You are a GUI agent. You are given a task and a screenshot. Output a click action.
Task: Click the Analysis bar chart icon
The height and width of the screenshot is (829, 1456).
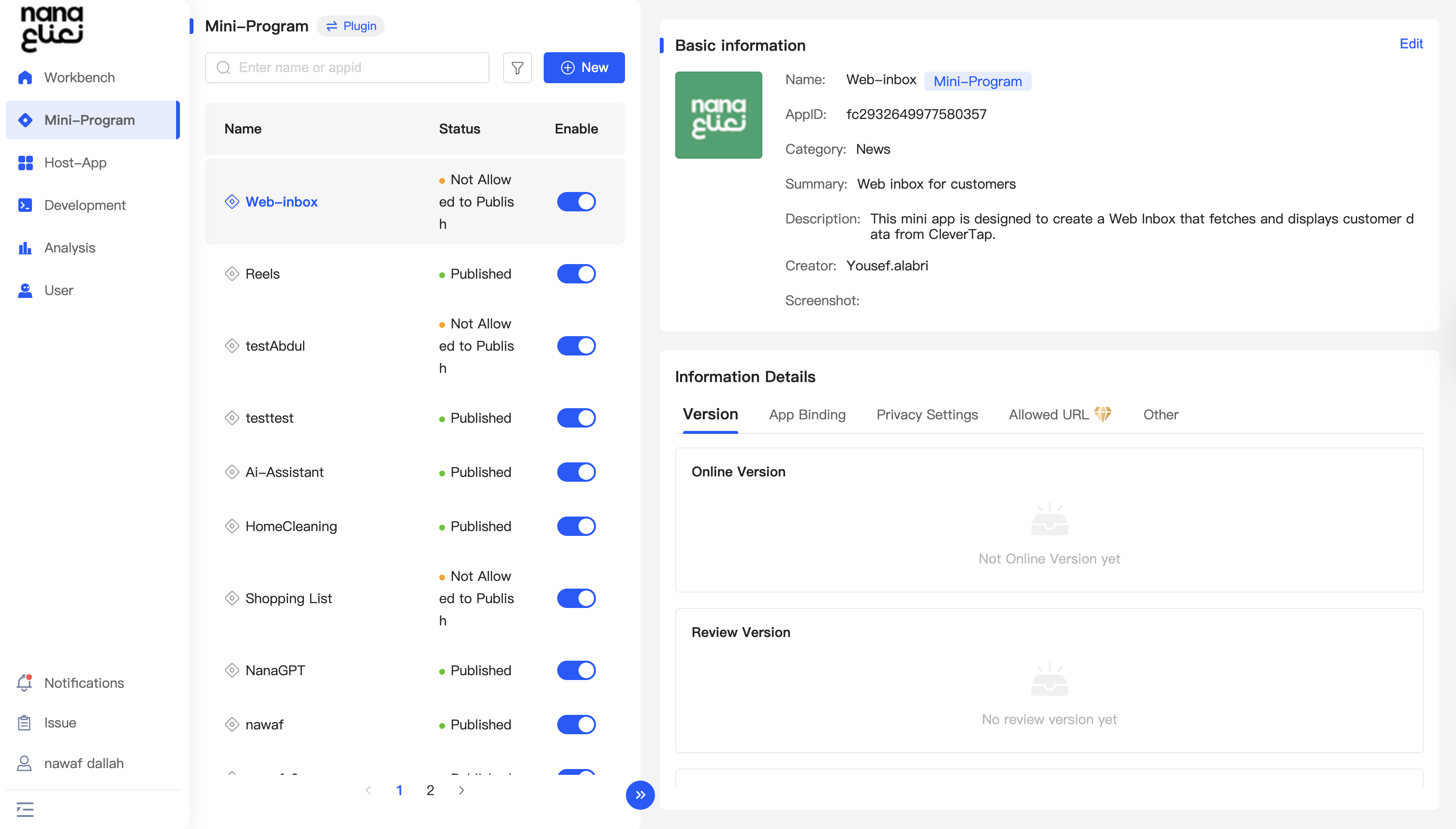coord(25,248)
